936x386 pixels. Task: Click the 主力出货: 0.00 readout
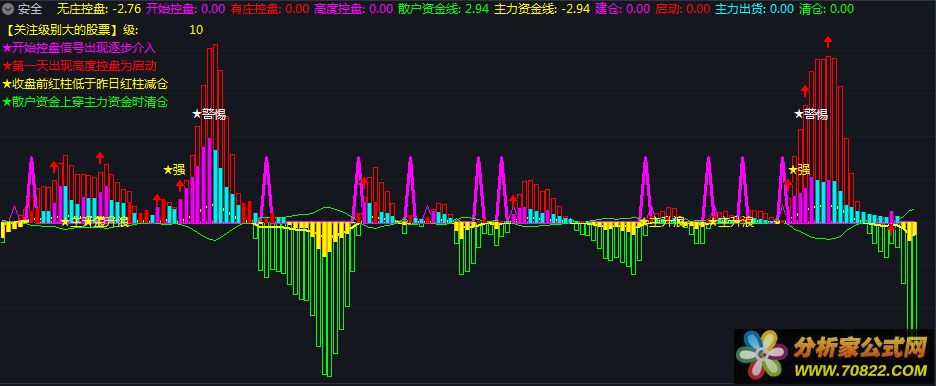coord(755,9)
